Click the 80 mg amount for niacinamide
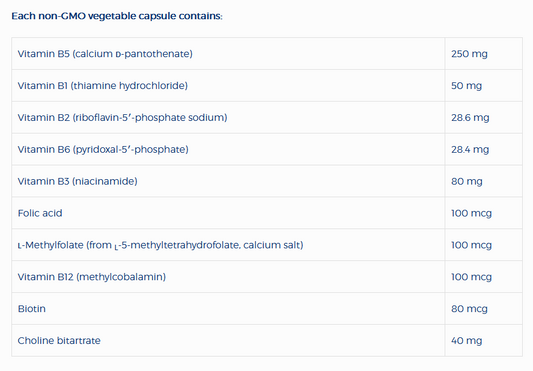Image resolution: width=533 pixels, height=371 pixels. [467, 181]
